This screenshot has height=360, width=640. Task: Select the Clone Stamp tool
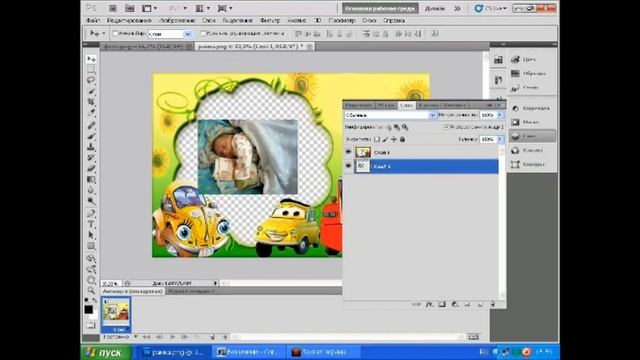tap(91, 147)
